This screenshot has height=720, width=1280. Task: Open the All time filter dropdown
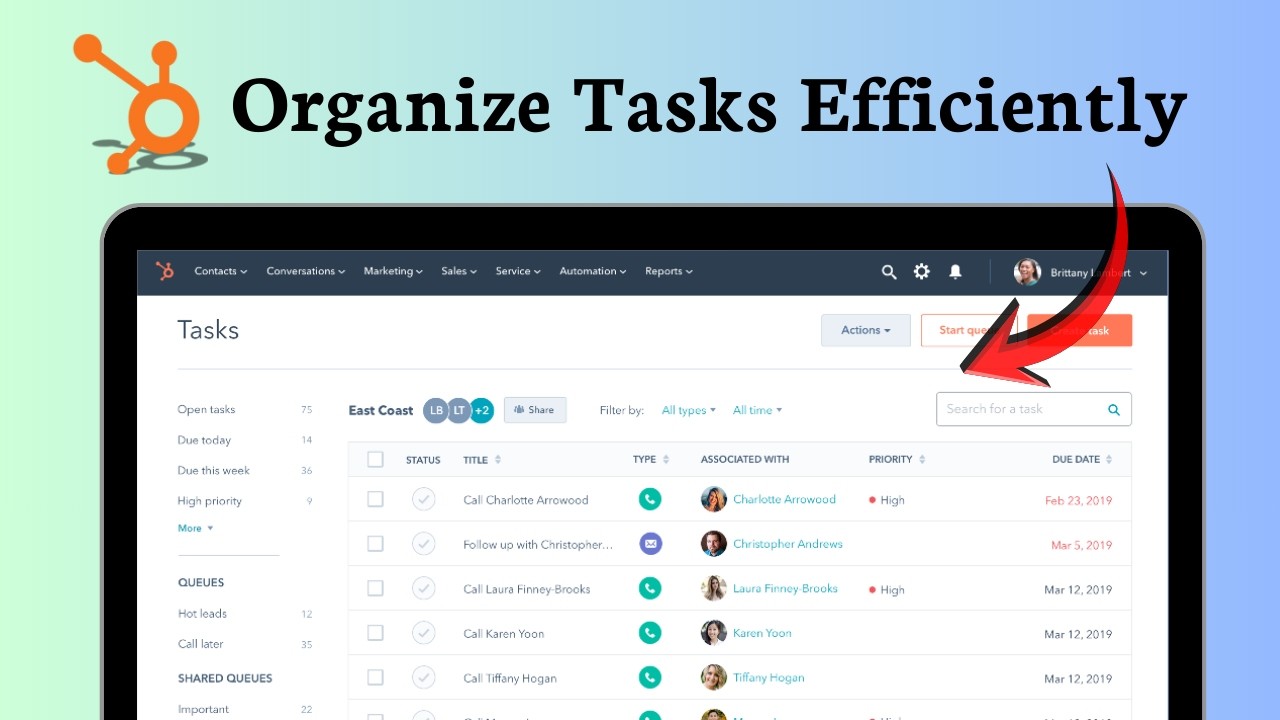click(x=757, y=410)
